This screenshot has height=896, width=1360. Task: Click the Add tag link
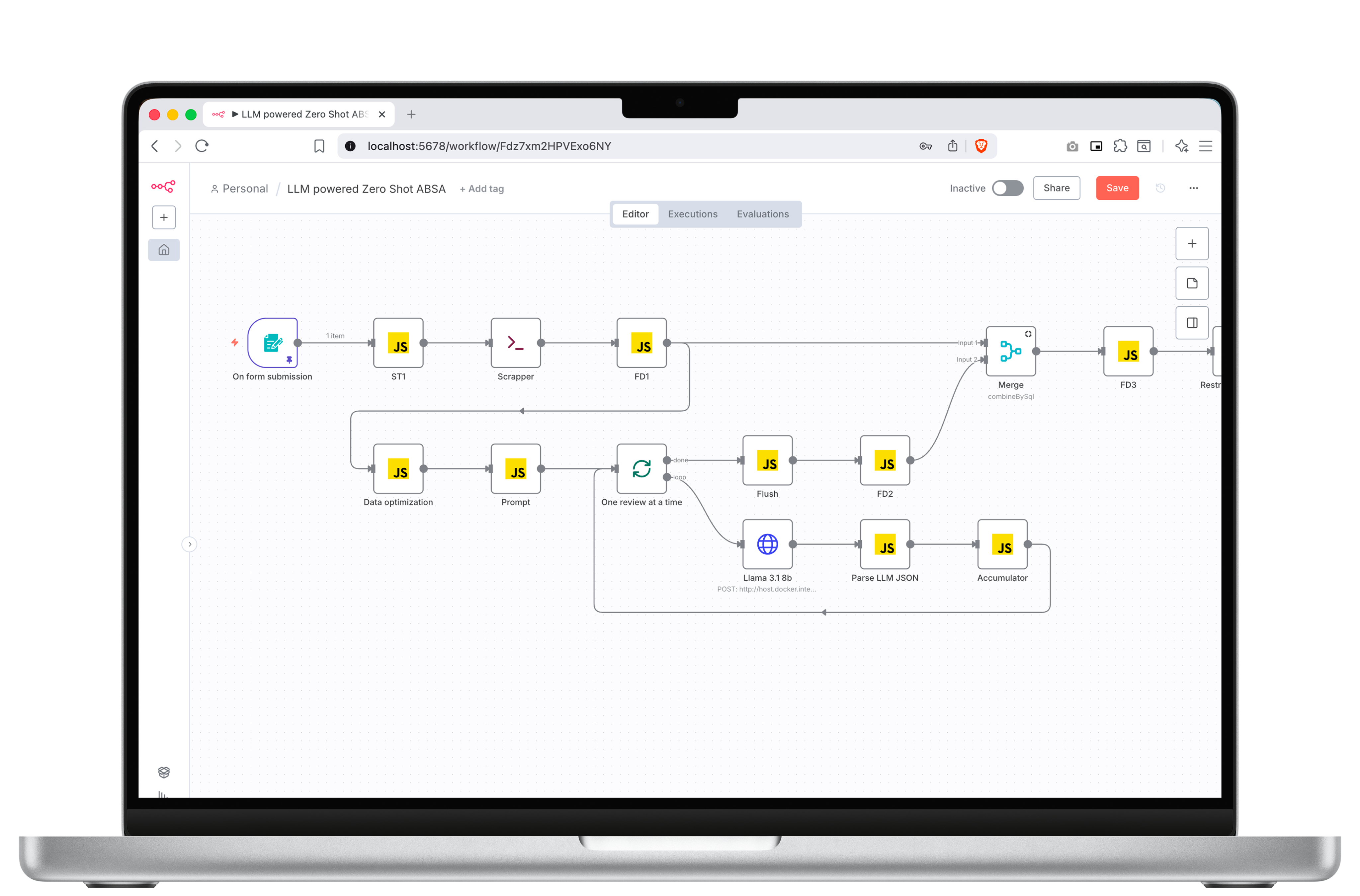click(x=482, y=189)
